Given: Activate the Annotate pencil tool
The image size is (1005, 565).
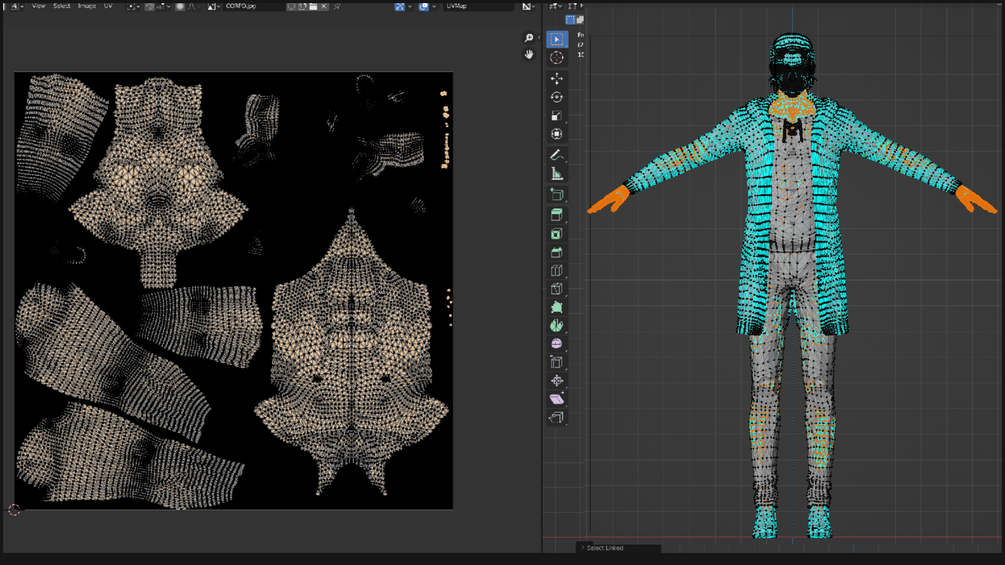Looking at the screenshot, I should (557, 155).
